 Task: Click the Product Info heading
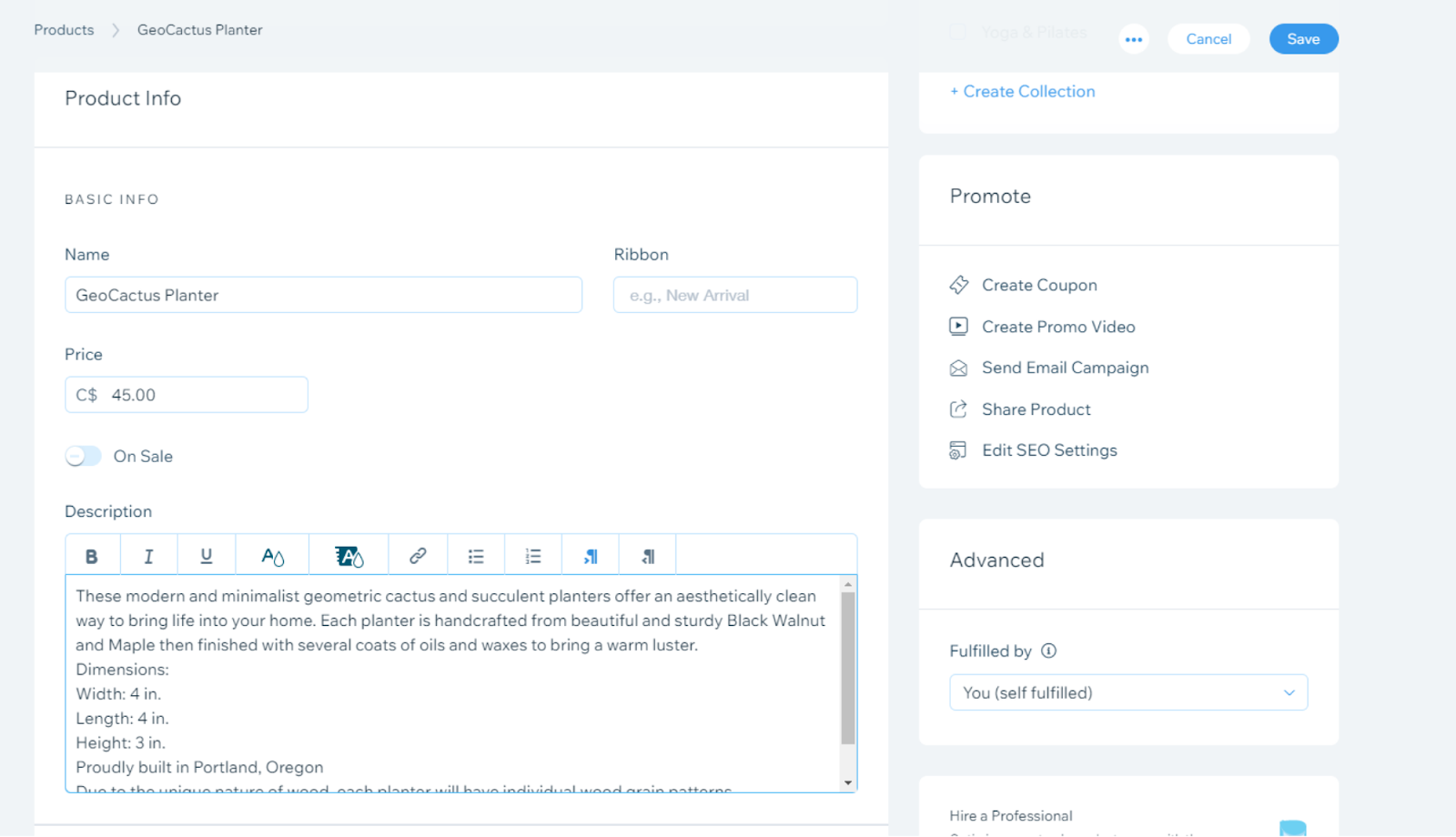click(x=123, y=98)
